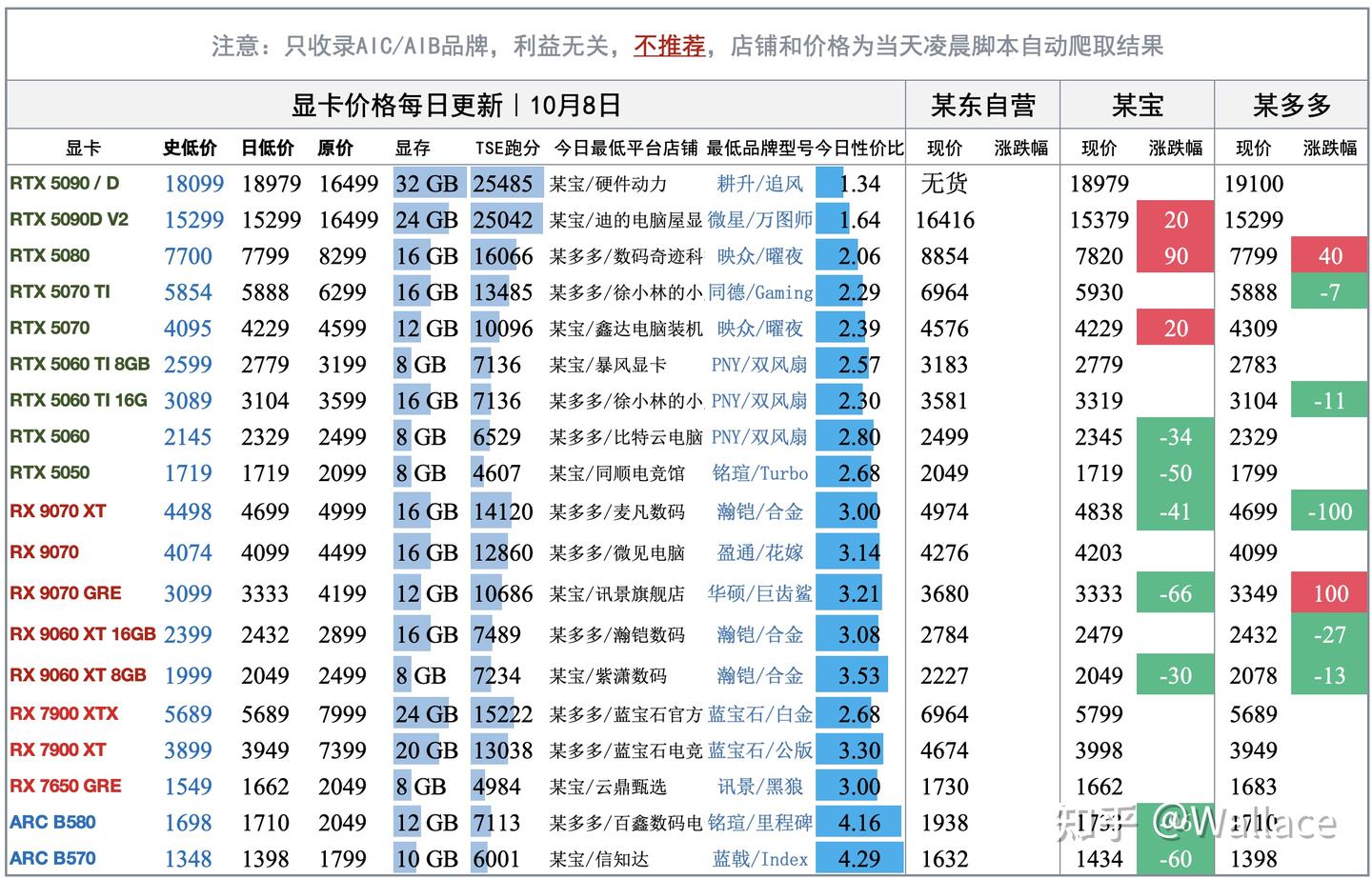Select the RX 7900 XTX row label

(64, 713)
